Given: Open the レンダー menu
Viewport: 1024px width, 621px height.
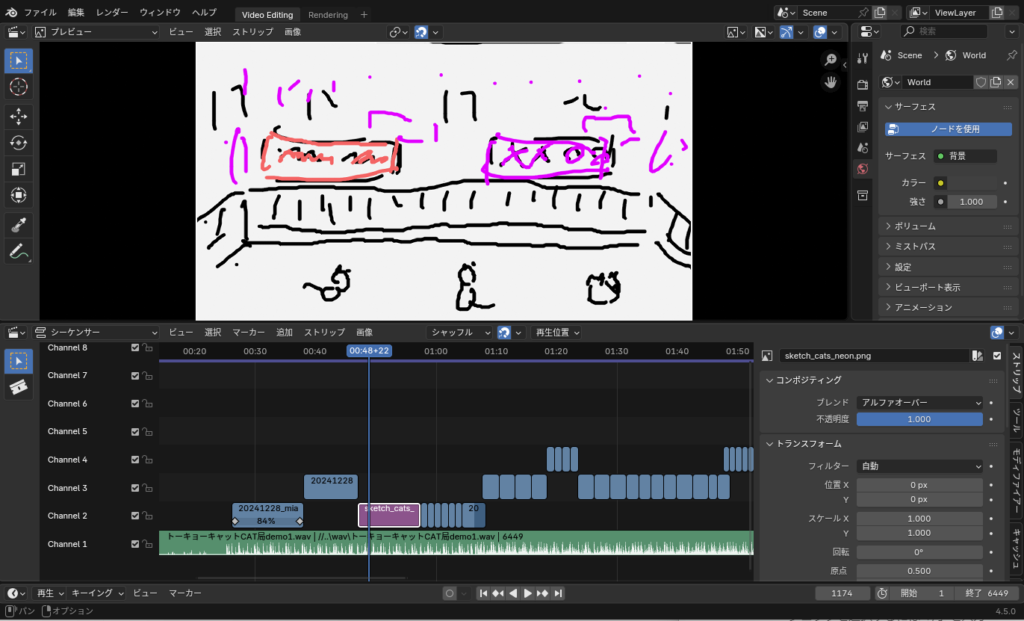Looking at the screenshot, I should pyautogui.click(x=111, y=13).
